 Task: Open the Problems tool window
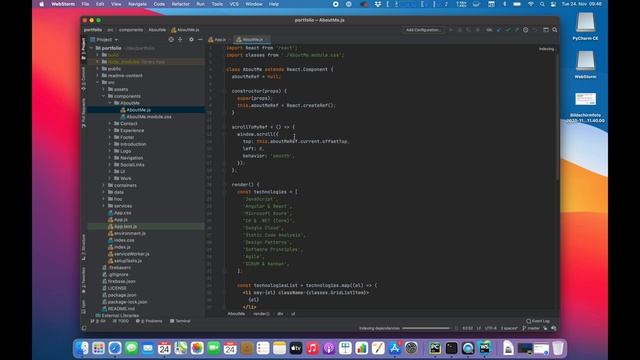[x=149, y=321]
